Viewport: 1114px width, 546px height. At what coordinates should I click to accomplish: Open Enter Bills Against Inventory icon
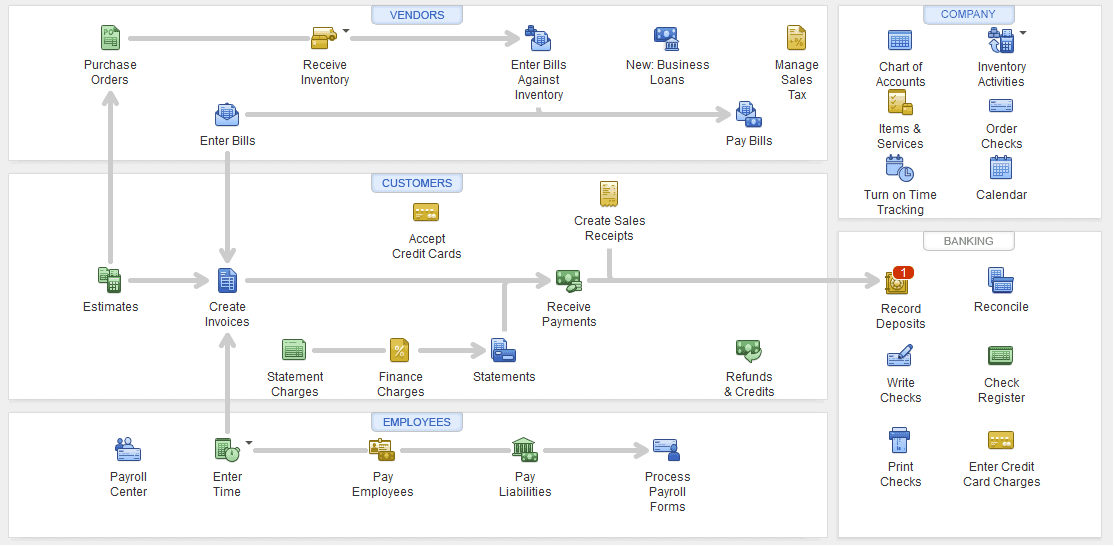click(539, 38)
